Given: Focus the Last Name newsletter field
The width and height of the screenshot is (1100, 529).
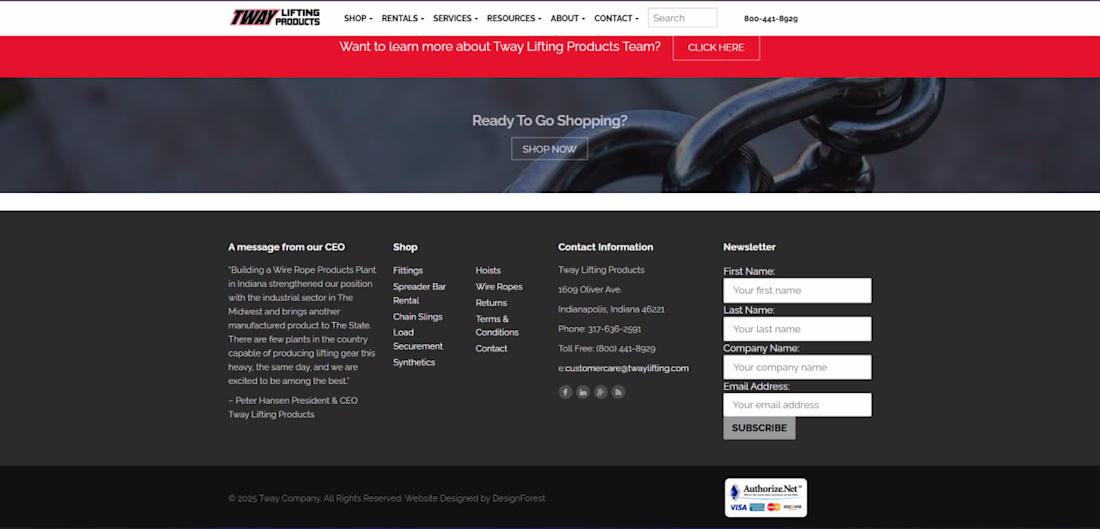Looking at the screenshot, I should [x=798, y=329].
